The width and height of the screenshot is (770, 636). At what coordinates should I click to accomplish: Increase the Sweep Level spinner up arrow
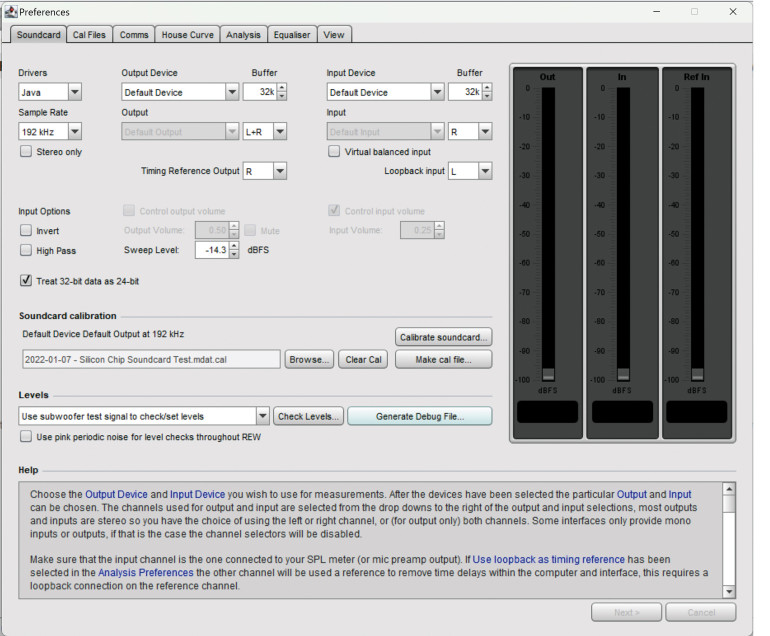click(x=234, y=245)
